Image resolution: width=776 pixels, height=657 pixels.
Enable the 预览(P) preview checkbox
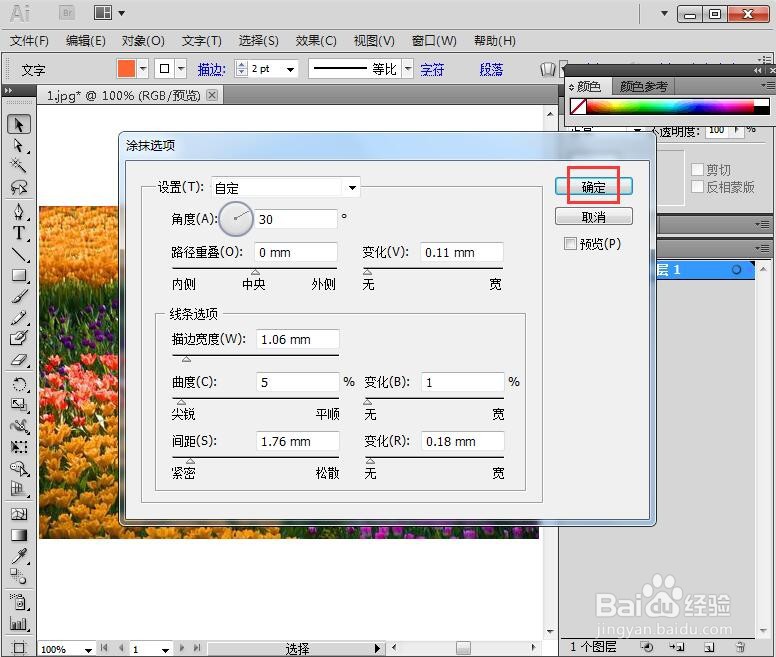[570, 243]
